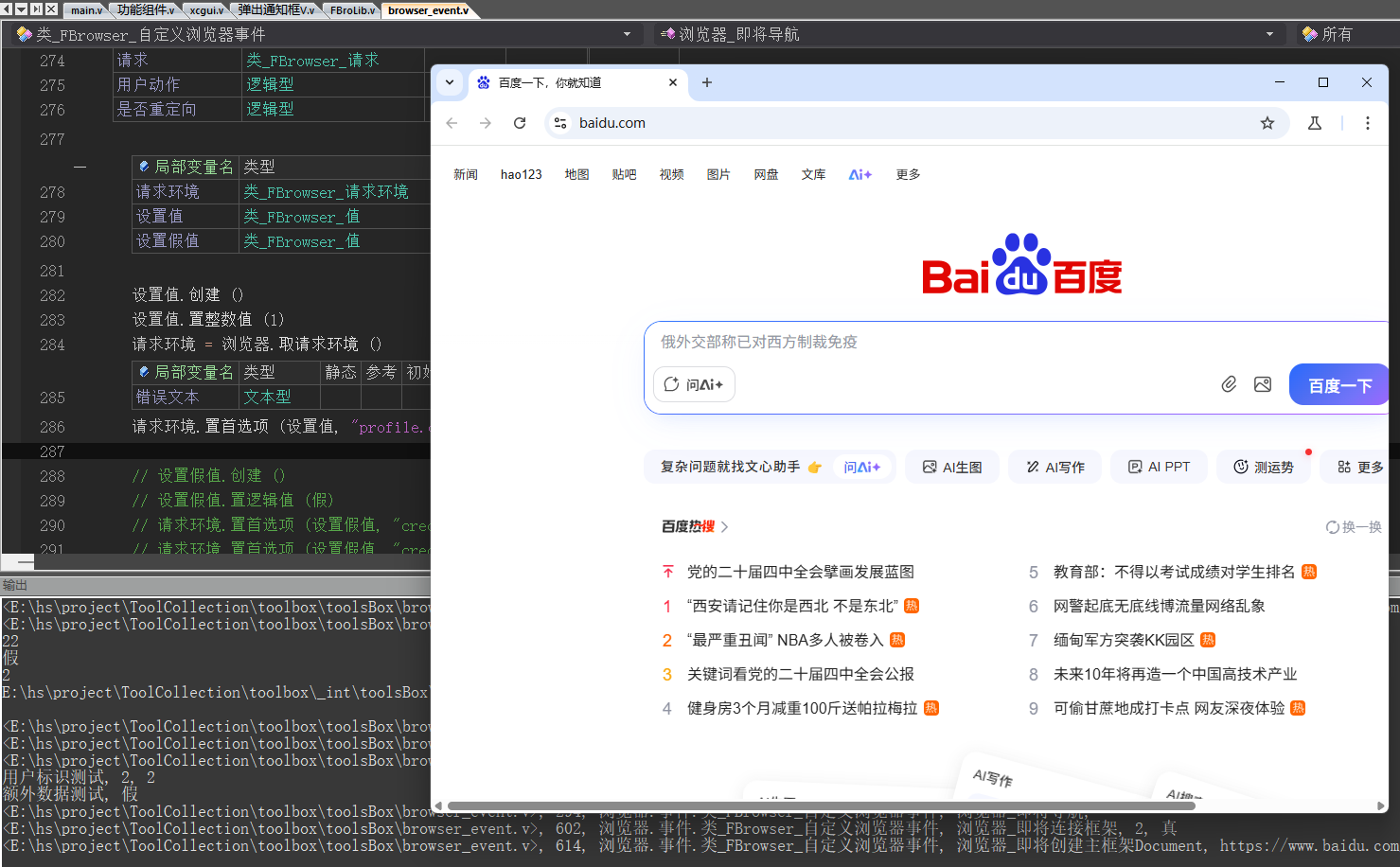Open the 地图 nav link
The width and height of the screenshot is (1400, 867).
[577, 174]
